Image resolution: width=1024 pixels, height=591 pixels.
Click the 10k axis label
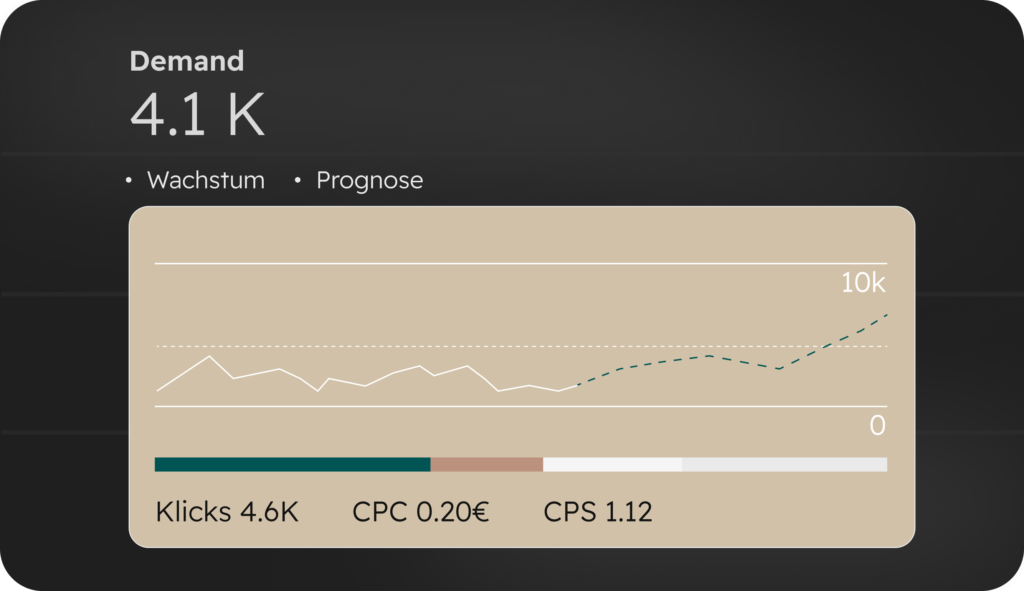[863, 283]
